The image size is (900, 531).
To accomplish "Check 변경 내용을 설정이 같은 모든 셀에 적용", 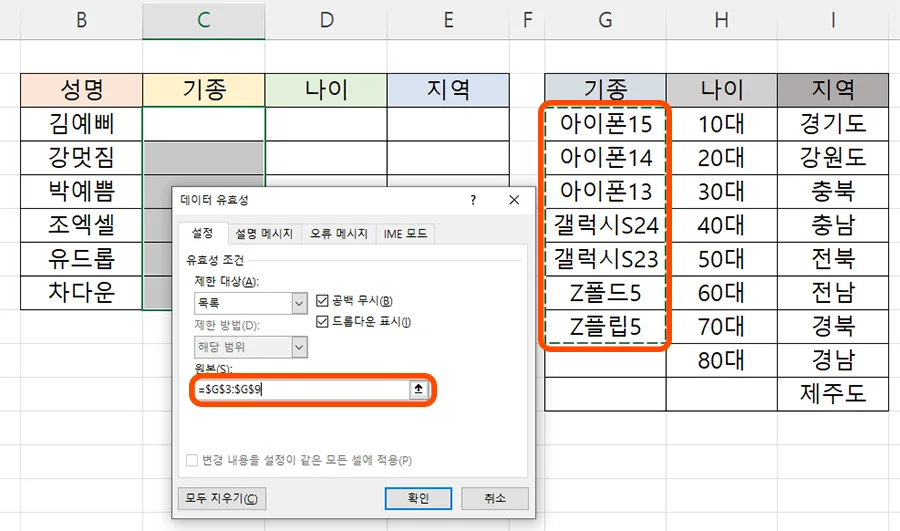I will point(192,460).
